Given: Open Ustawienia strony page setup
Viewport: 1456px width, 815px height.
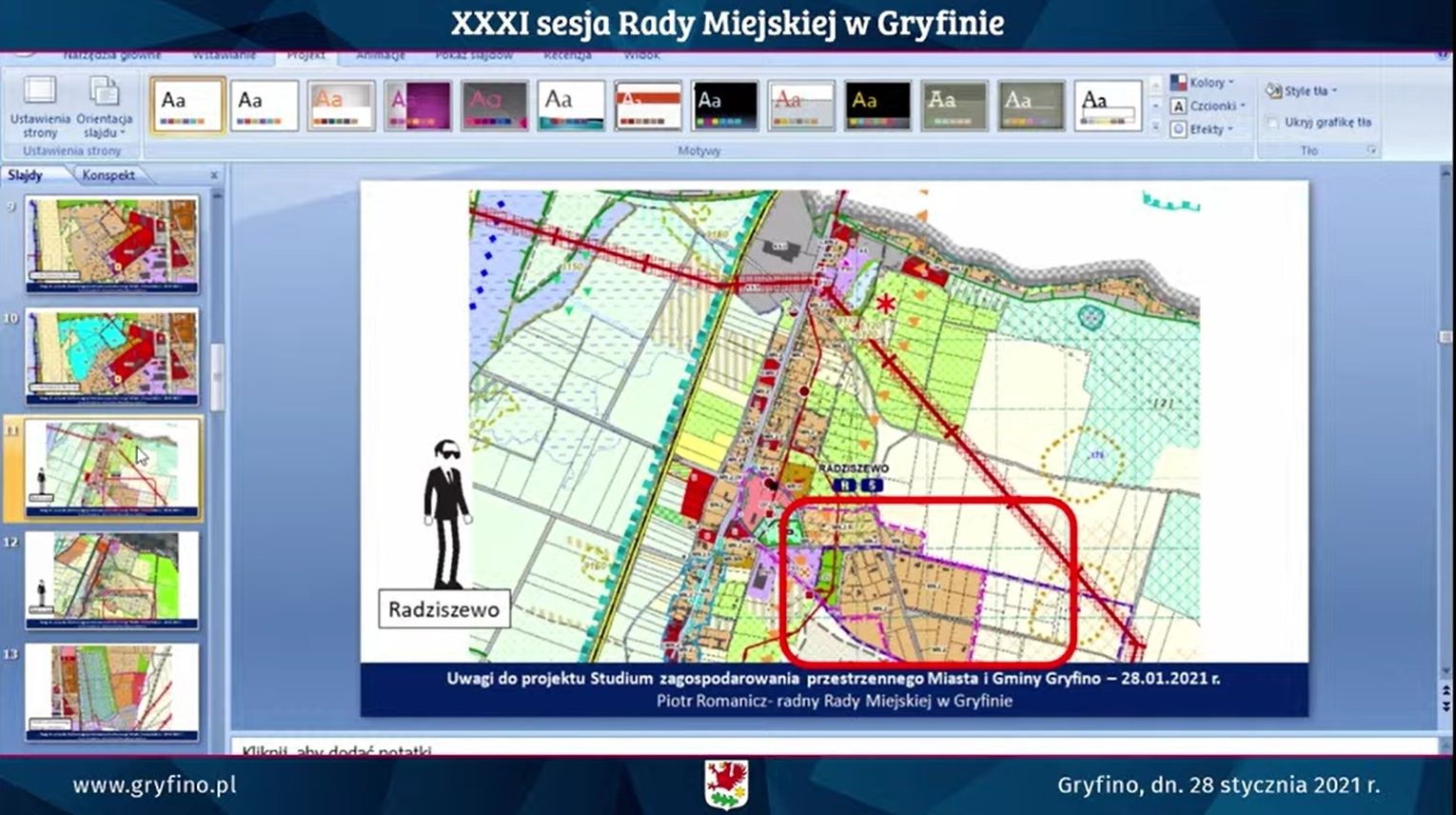Looking at the screenshot, I should coord(40,107).
